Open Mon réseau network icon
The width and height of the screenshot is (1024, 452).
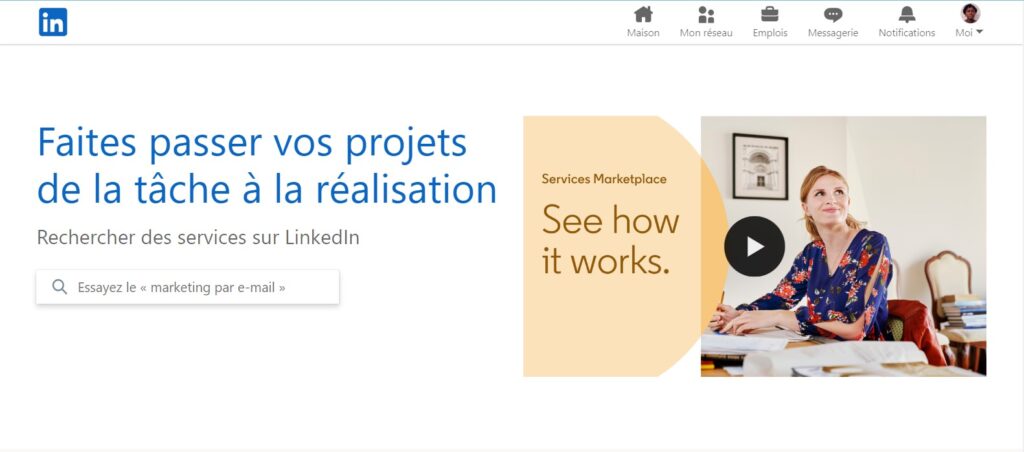tap(706, 14)
